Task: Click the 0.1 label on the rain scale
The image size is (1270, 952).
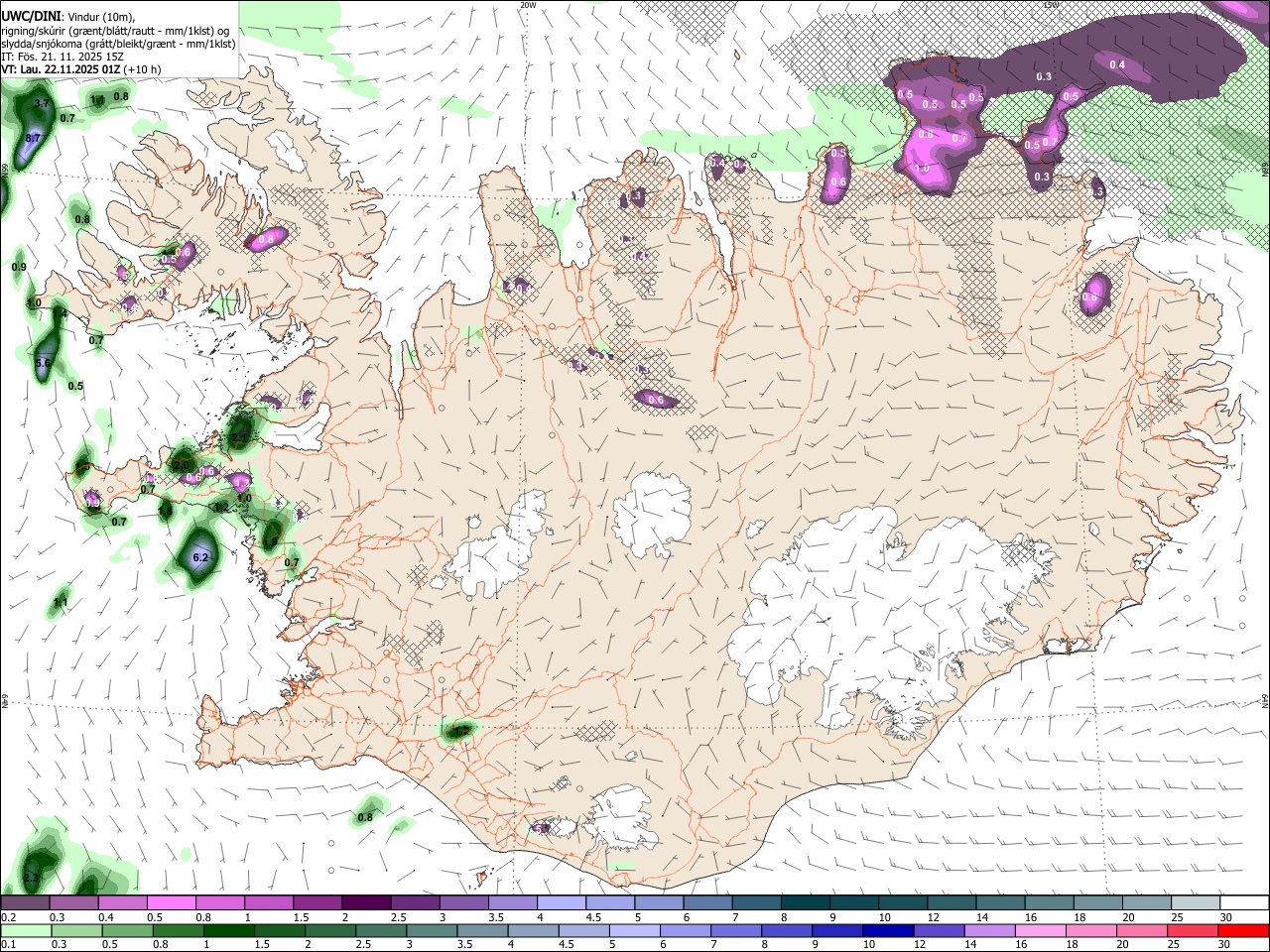Action: 8,944
